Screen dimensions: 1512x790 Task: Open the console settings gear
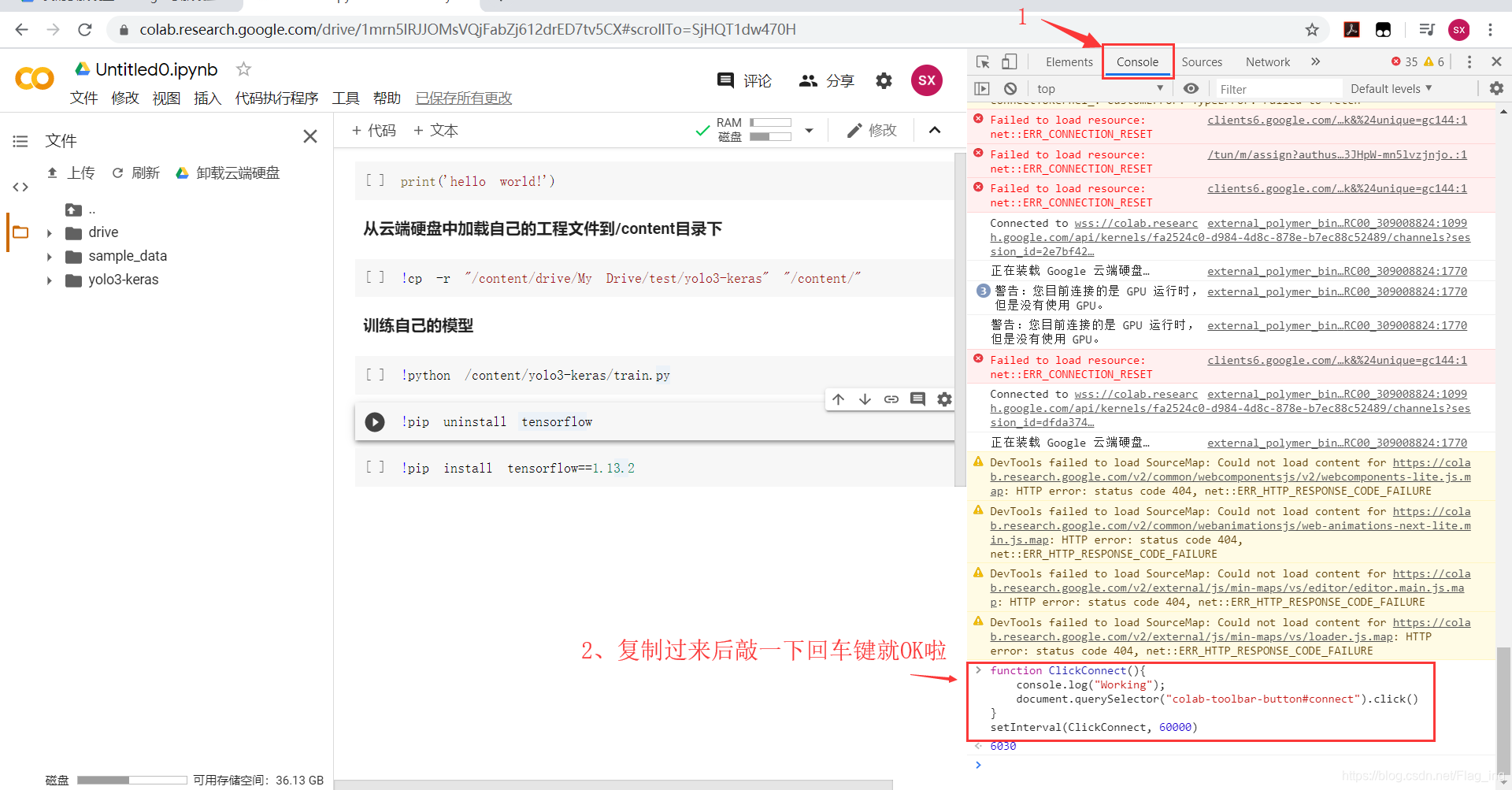[1496, 89]
